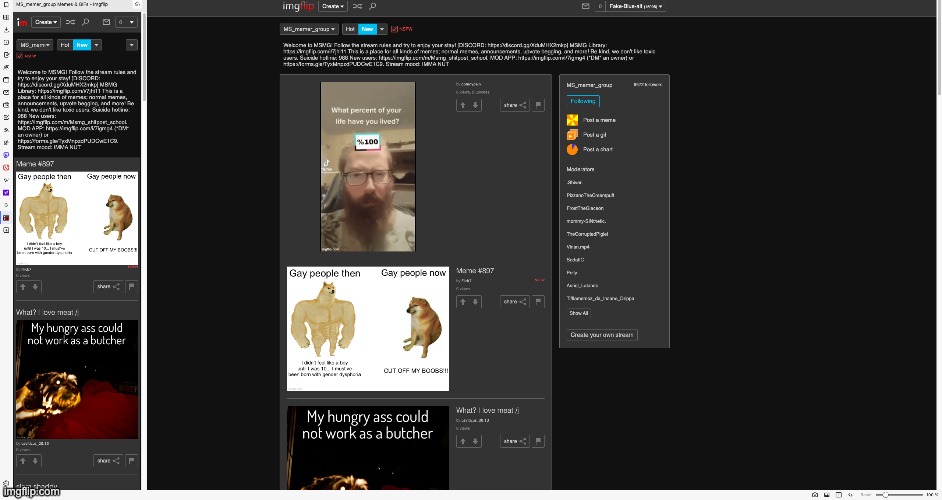Share the 'What percent of your life' post

(x=515, y=105)
